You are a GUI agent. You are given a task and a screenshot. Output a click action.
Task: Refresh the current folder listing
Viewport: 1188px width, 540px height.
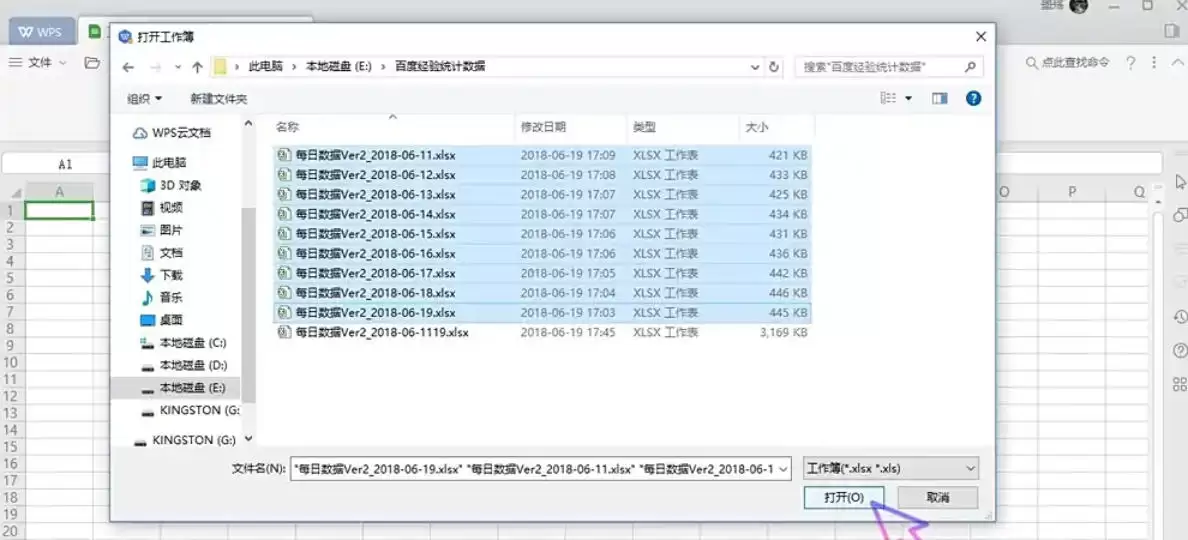(x=774, y=67)
